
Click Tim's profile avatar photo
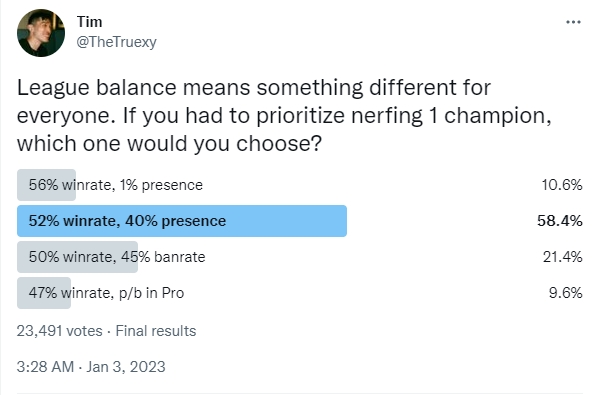[x=41, y=33]
